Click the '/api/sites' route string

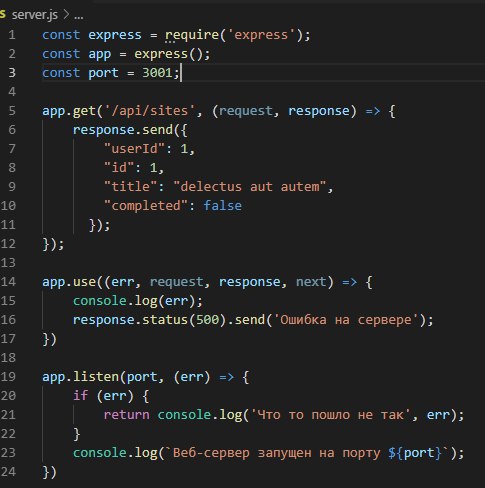tap(150, 111)
